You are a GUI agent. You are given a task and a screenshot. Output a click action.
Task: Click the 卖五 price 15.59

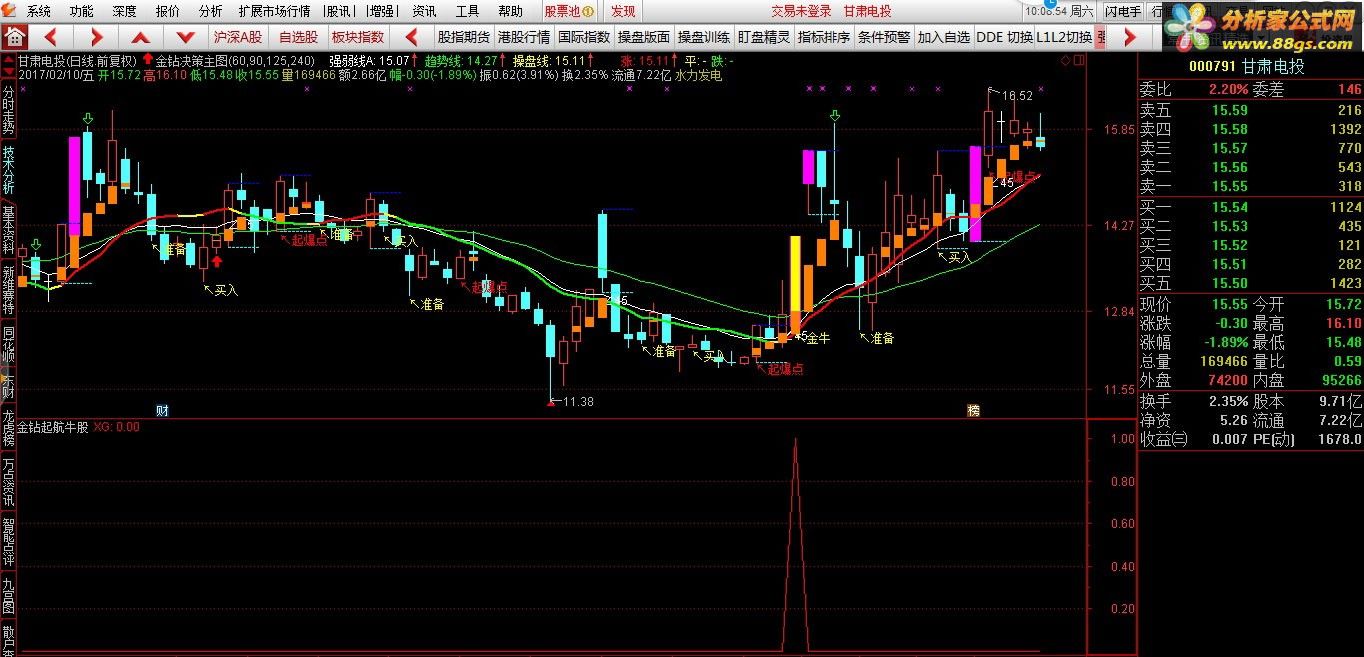[1231, 110]
